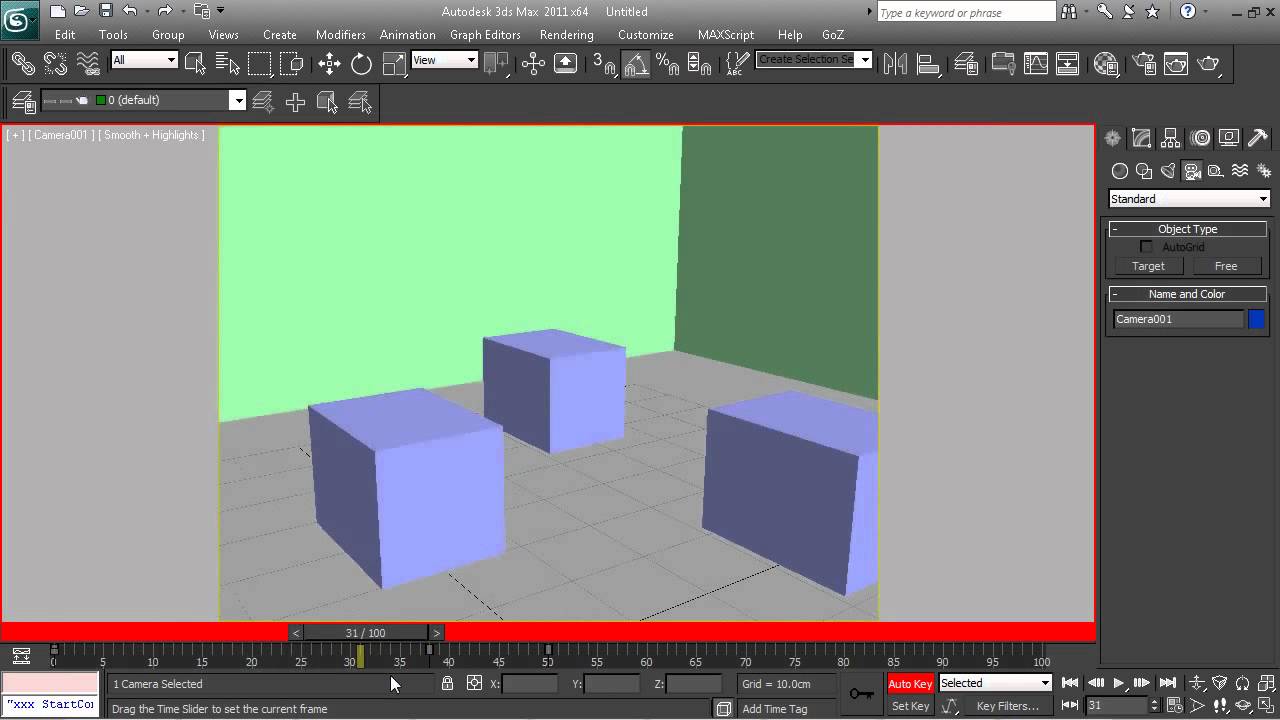Open Select by Name list icon
The width and height of the screenshot is (1280, 720).
point(228,64)
